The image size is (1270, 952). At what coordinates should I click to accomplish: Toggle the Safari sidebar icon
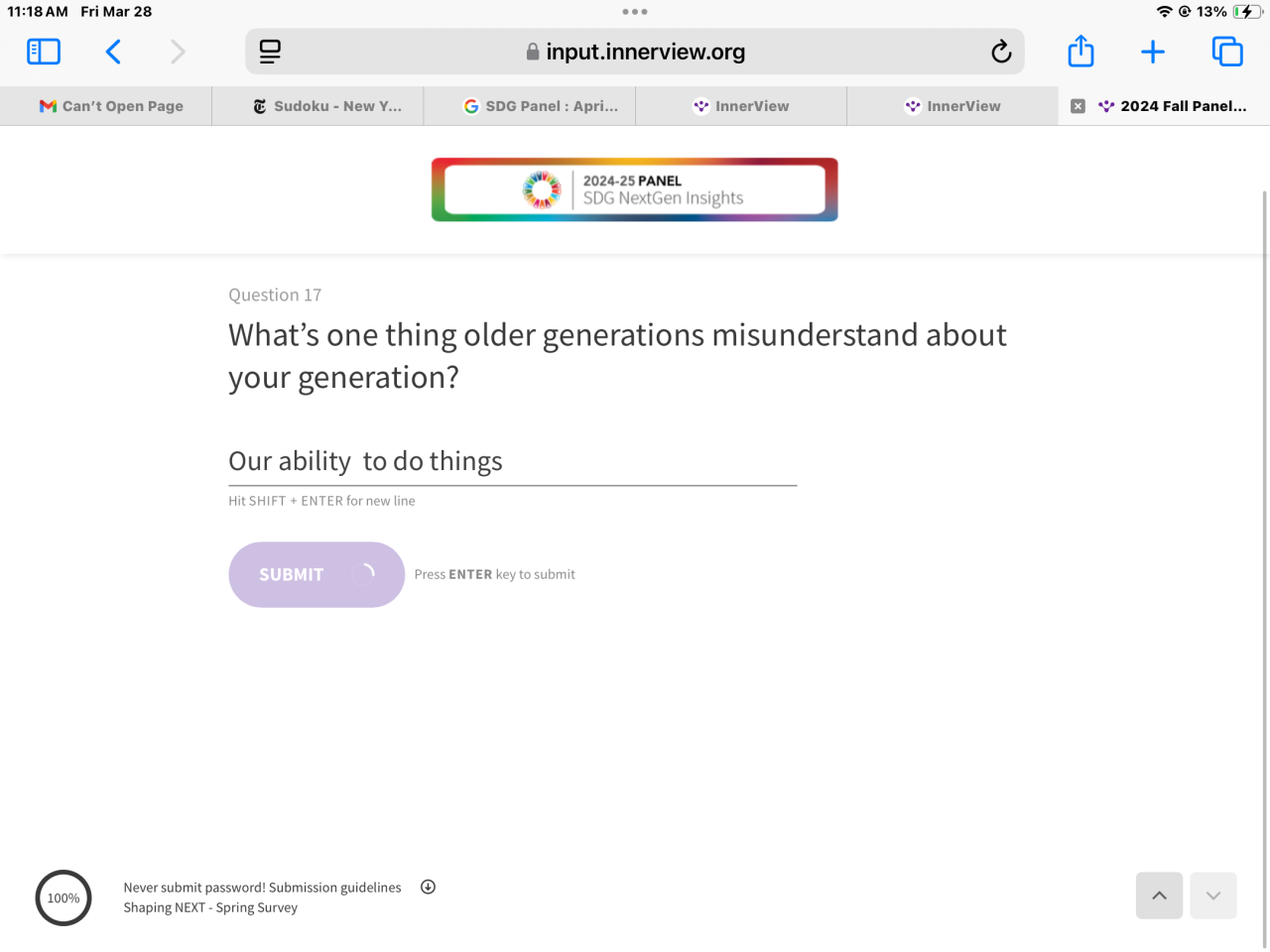44,52
